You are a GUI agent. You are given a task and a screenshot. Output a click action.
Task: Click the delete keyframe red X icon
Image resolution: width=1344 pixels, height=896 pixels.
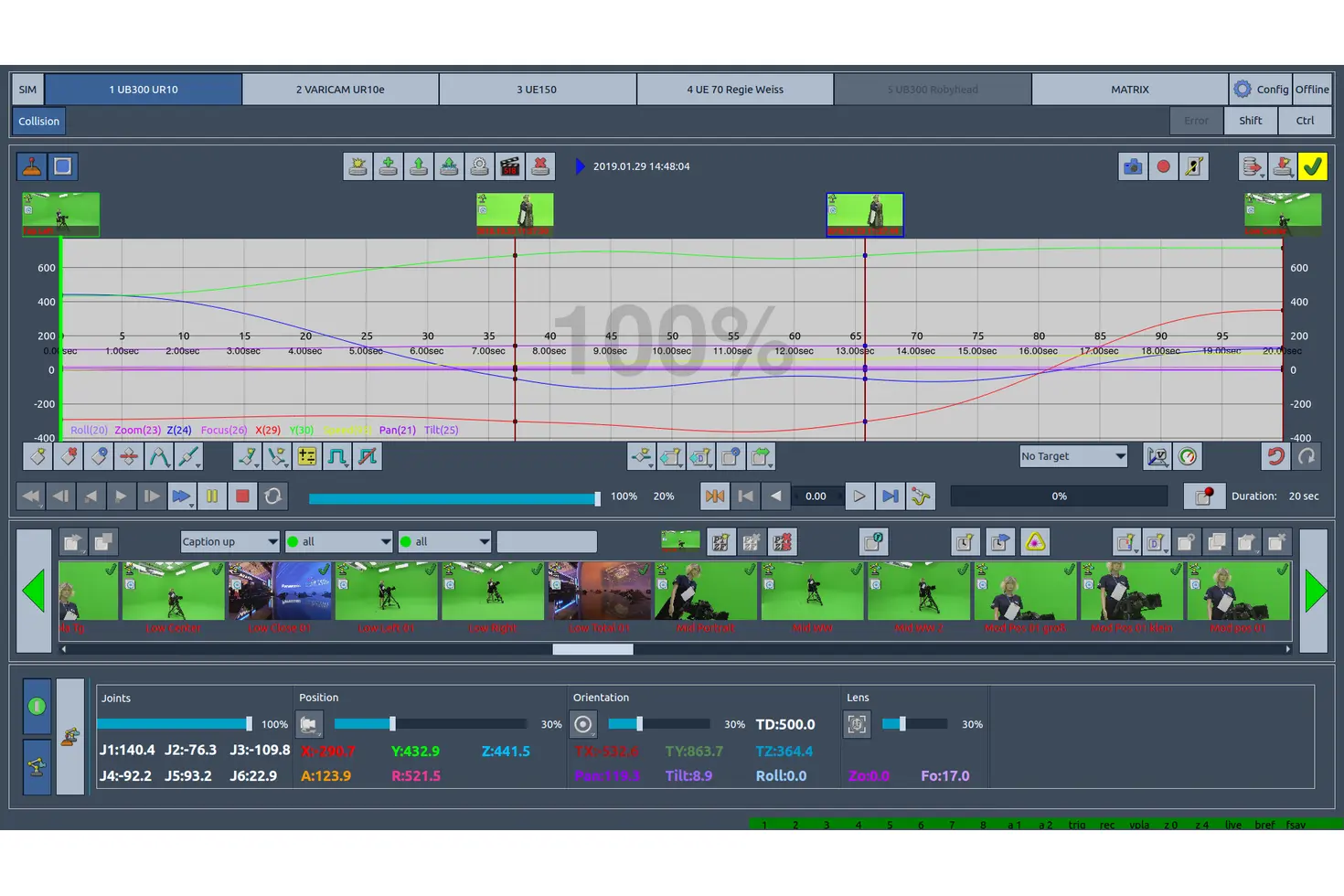point(540,166)
